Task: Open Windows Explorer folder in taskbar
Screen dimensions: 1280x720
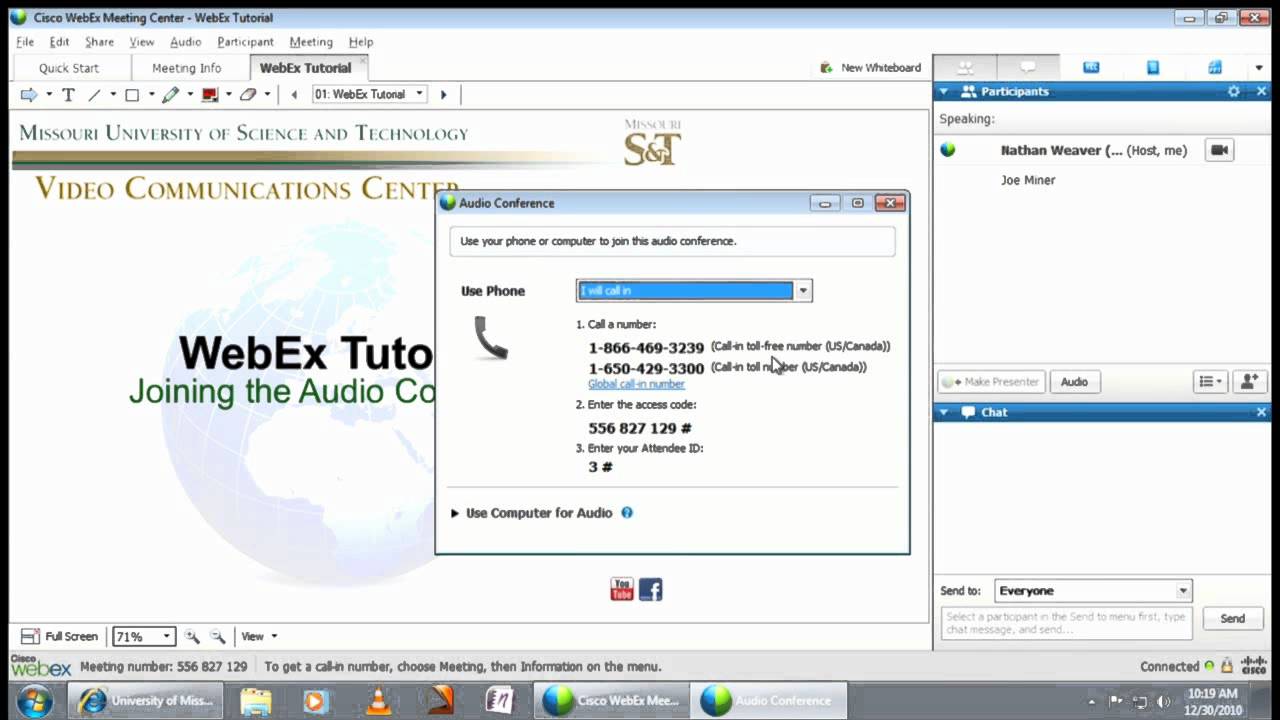Action: point(255,700)
